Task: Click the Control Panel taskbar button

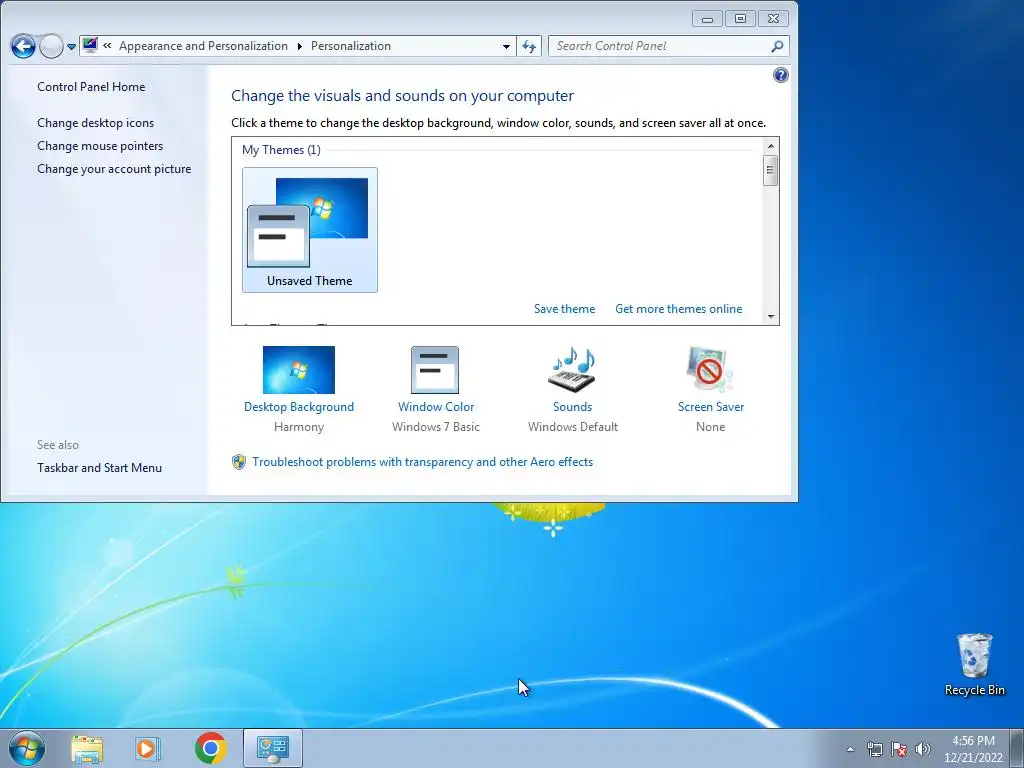Action: pyautogui.click(x=273, y=748)
